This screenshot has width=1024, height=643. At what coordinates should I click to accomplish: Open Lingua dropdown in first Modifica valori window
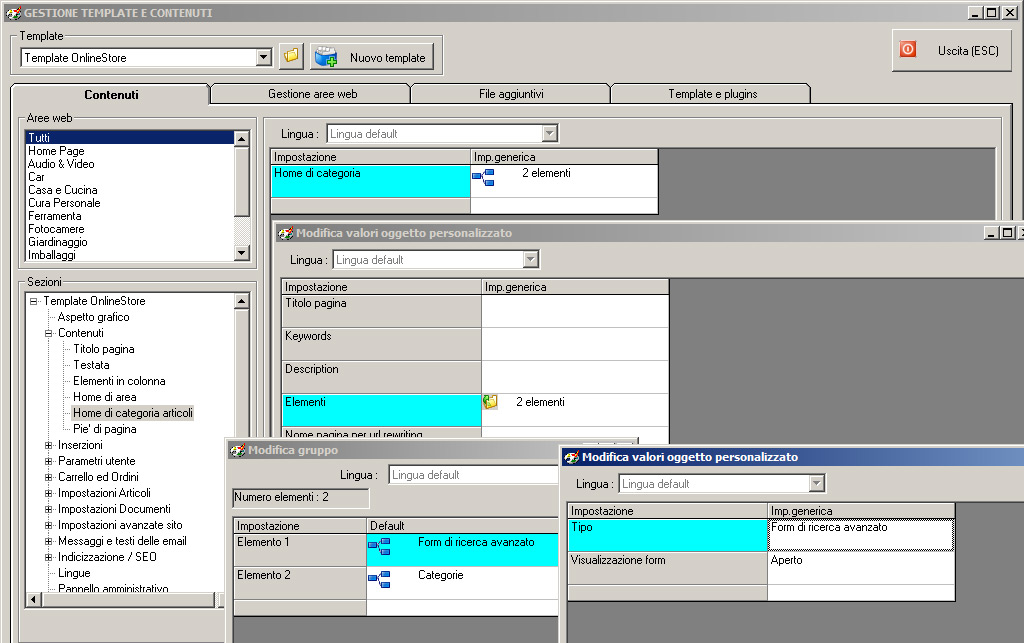531,260
